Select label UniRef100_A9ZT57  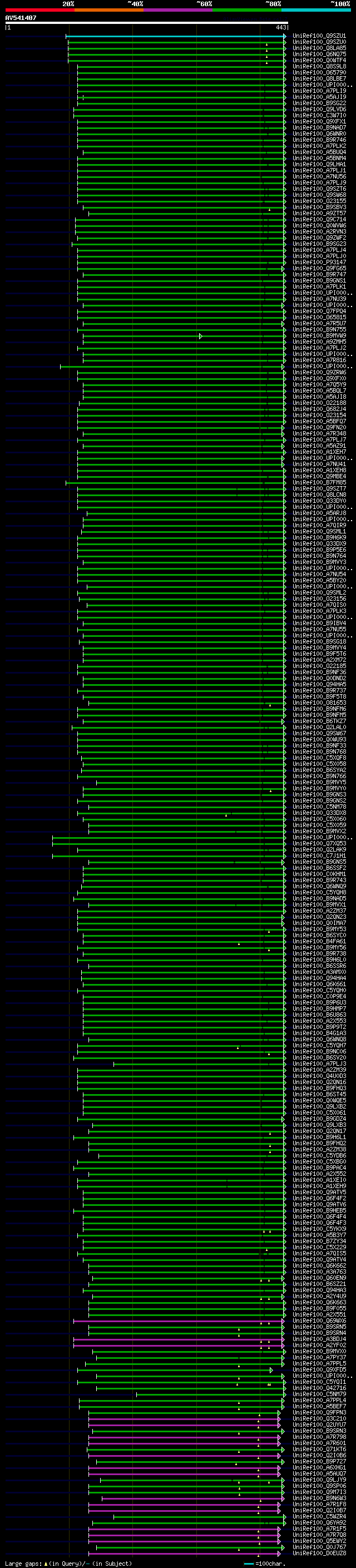[319, 214]
